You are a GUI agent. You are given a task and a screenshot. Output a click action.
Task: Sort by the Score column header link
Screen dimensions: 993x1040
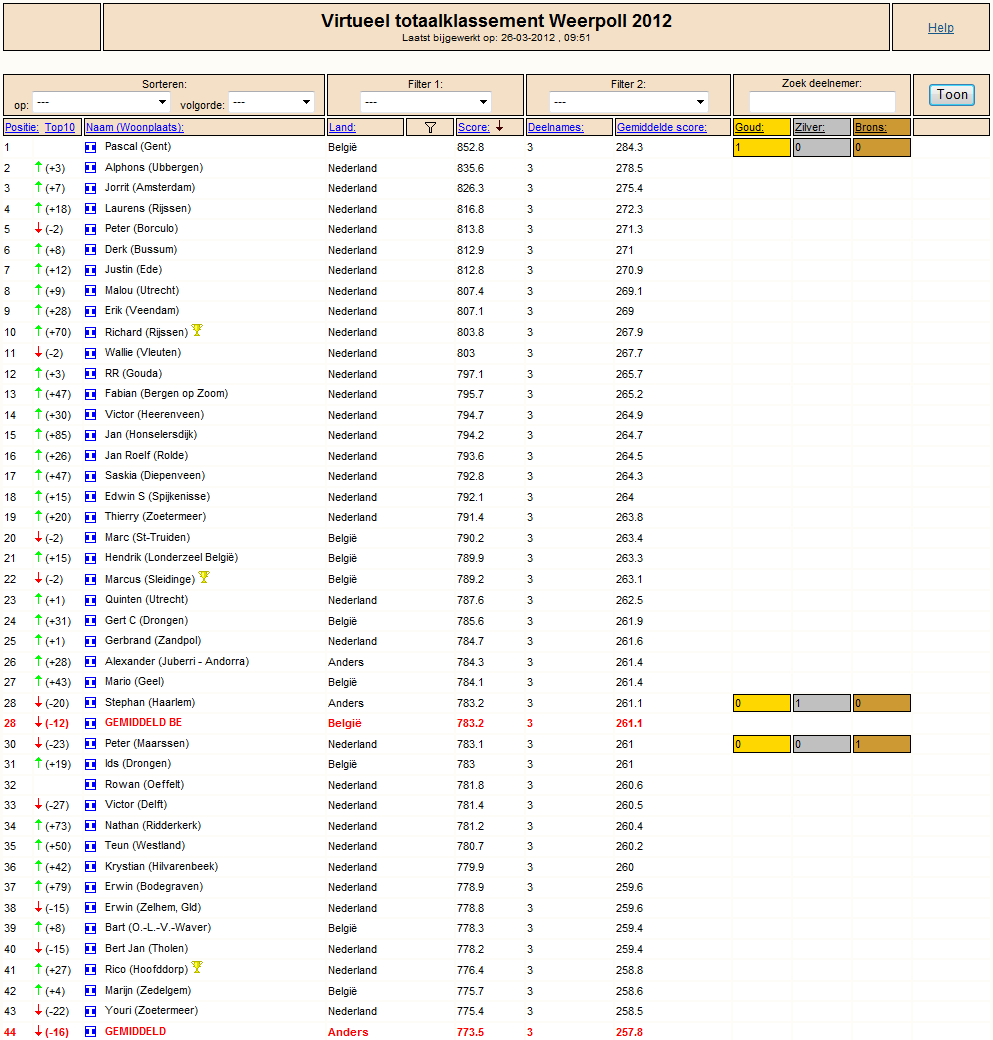(474, 127)
